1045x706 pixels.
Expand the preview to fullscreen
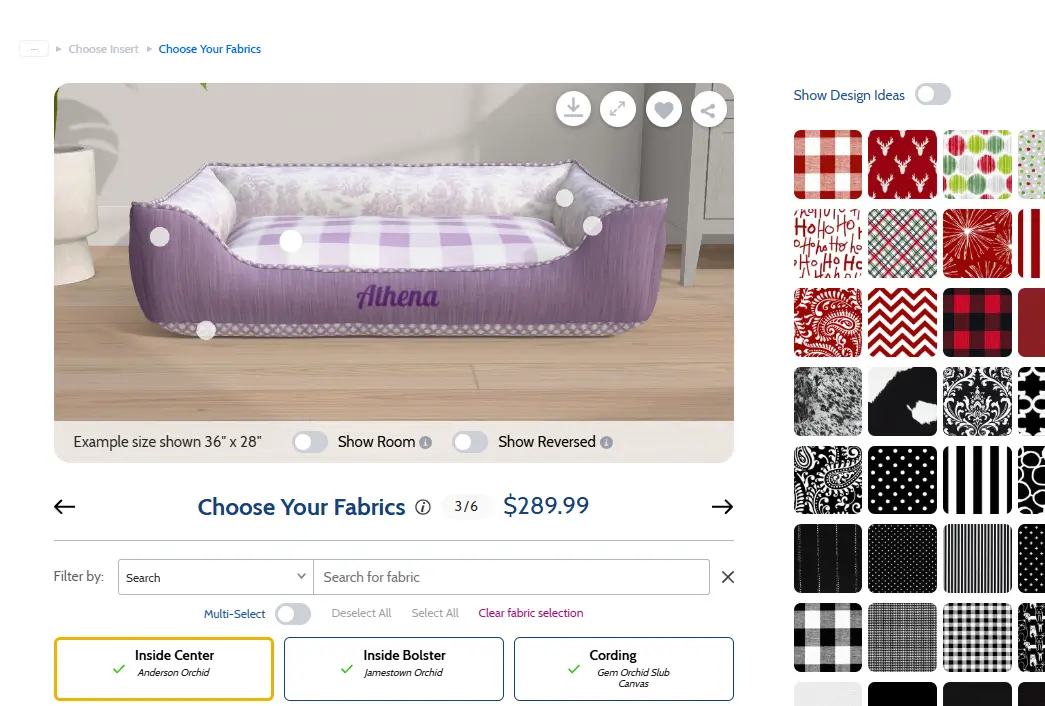[x=618, y=109]
